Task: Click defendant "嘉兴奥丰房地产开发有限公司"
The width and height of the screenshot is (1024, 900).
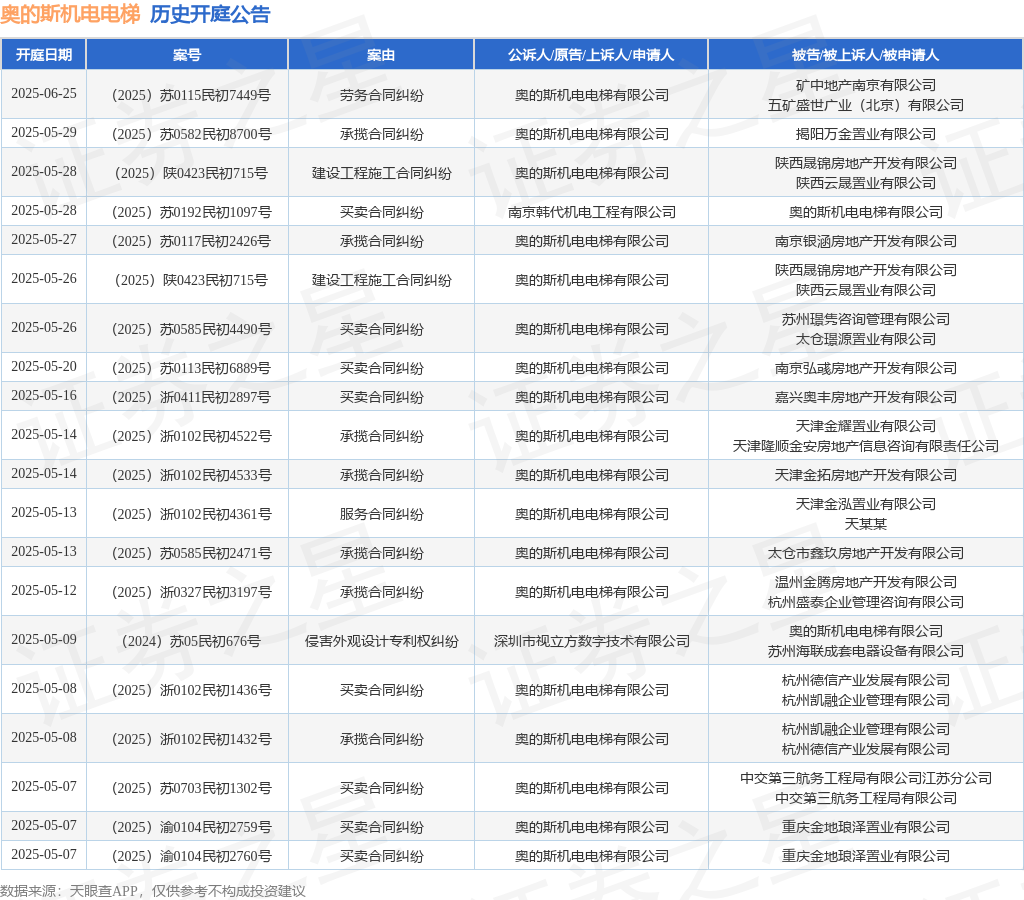Action: tap(865, 397)
